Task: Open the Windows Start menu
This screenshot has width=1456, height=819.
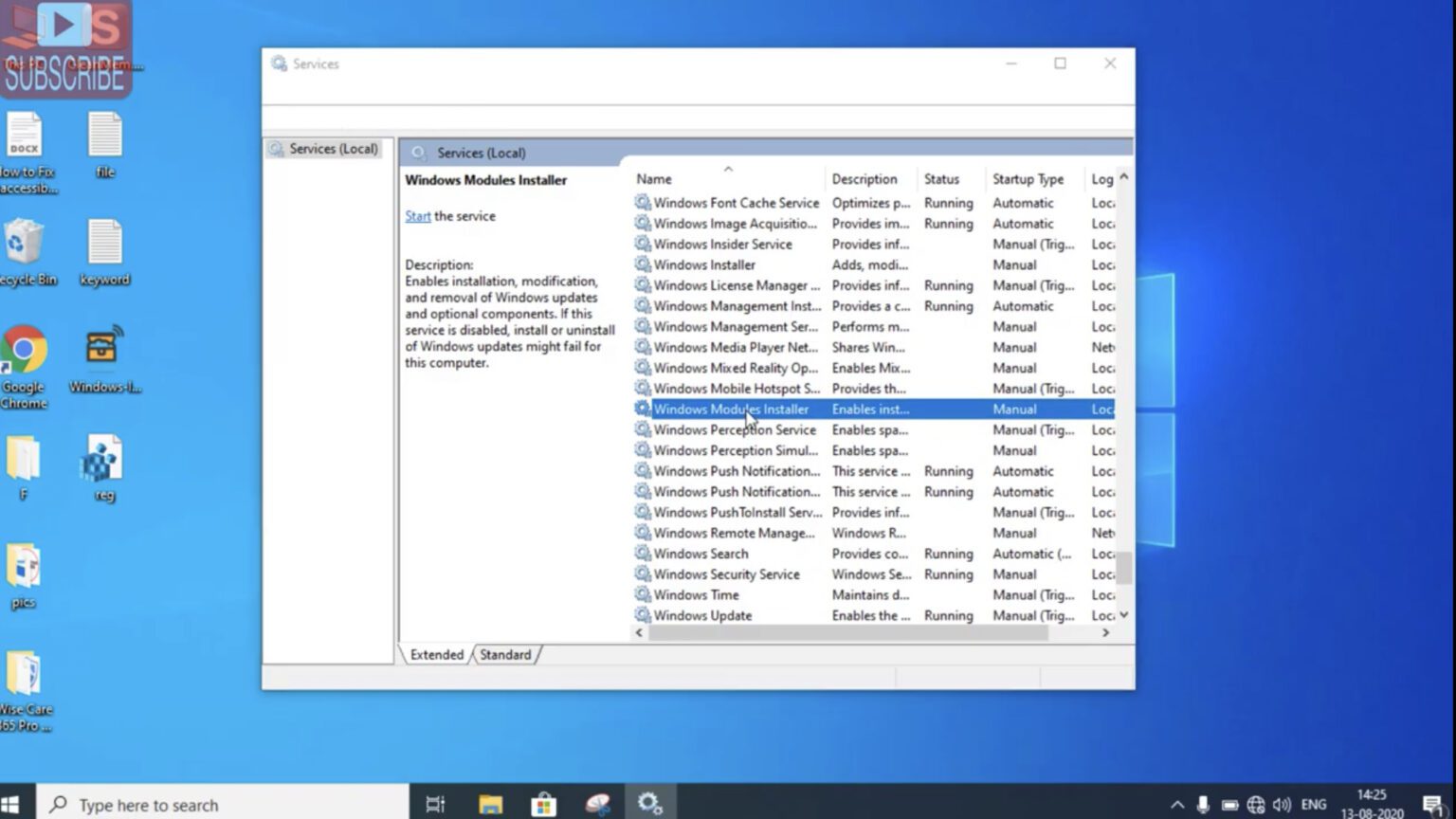Action: [11, 805]
